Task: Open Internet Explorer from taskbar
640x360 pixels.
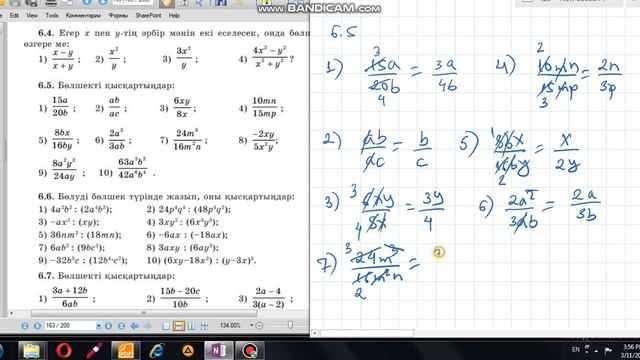Action: pos(157,351)
